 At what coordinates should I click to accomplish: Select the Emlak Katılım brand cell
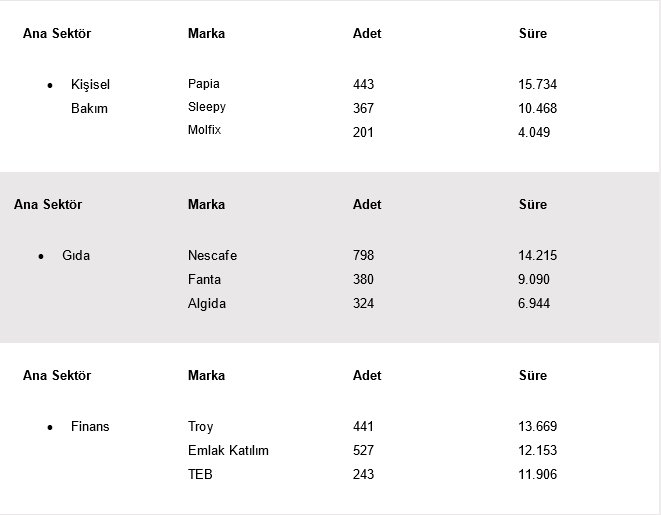click(228, 451)
